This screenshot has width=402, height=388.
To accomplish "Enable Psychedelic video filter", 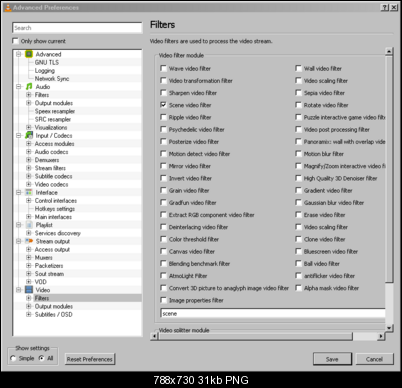I will 163,129.
